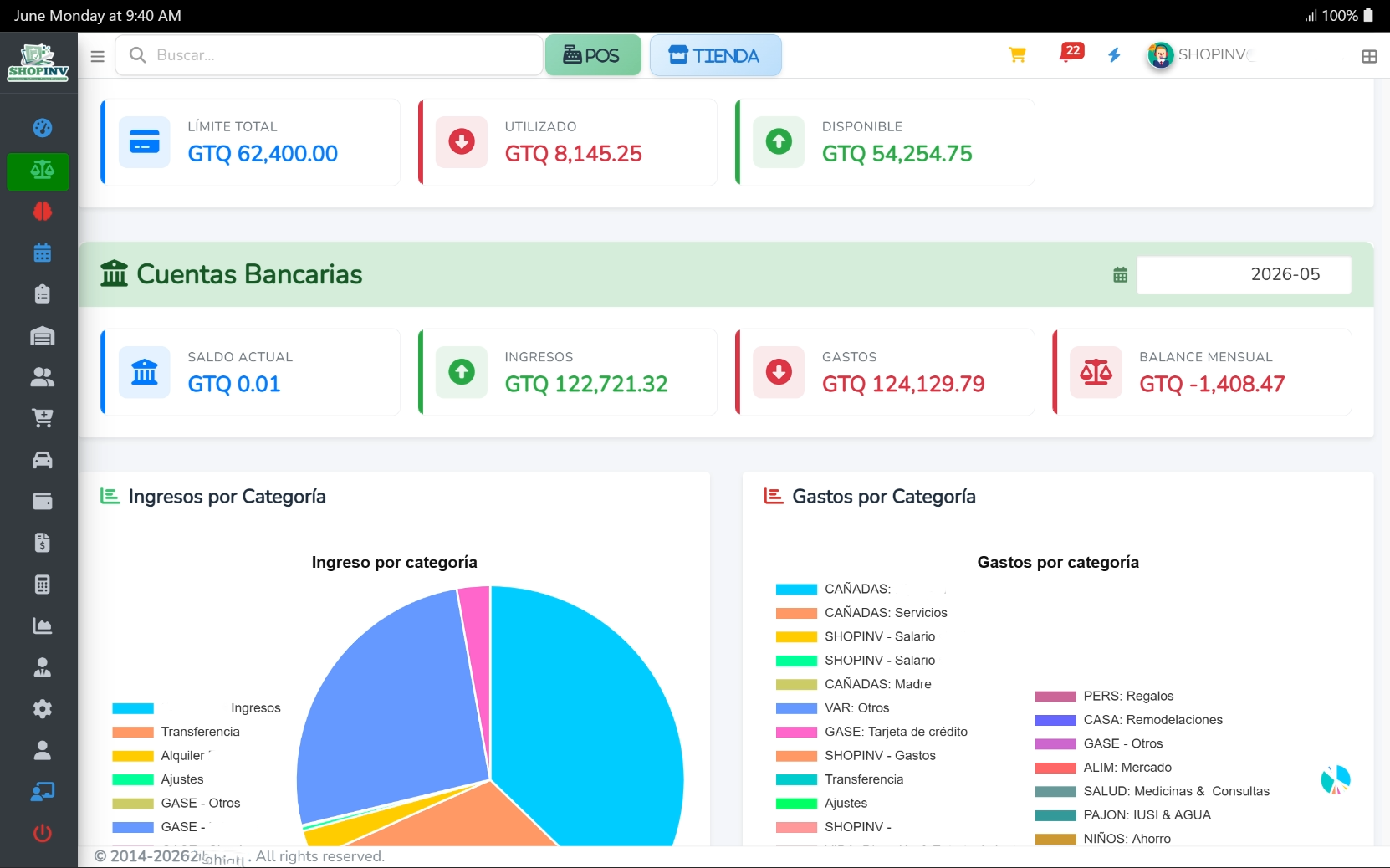Screen dimensions: 1390x868
Task: Open the teacher screen sidebar icon
Action: (42, 792)
